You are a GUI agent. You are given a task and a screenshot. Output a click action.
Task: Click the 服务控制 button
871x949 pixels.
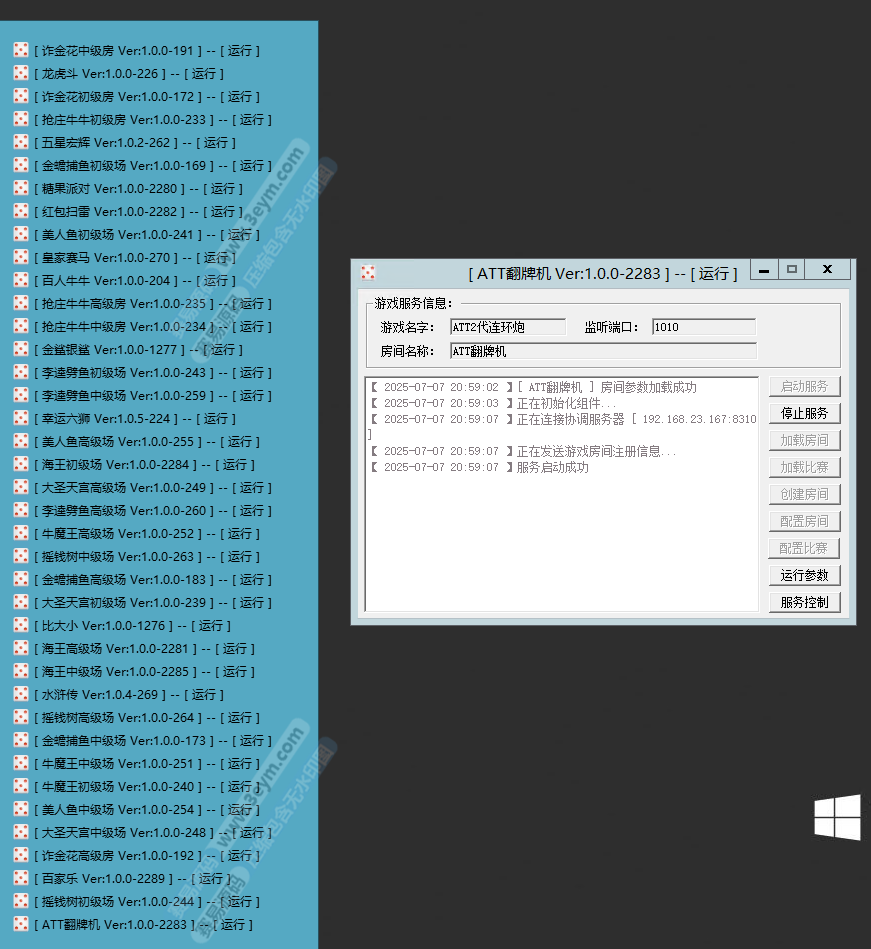(x=804, y=602)
